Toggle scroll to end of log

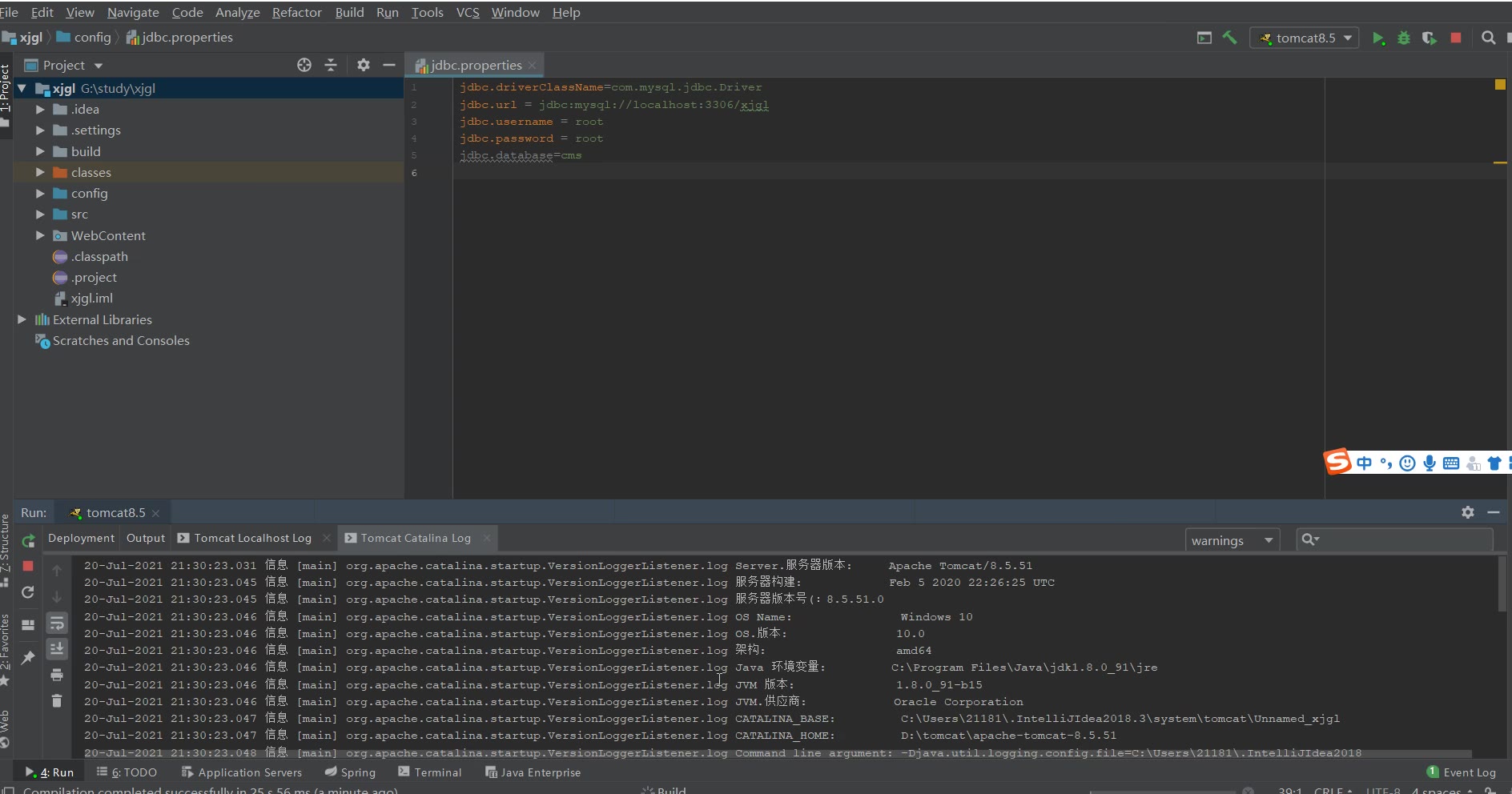click(x=57, y=648)
